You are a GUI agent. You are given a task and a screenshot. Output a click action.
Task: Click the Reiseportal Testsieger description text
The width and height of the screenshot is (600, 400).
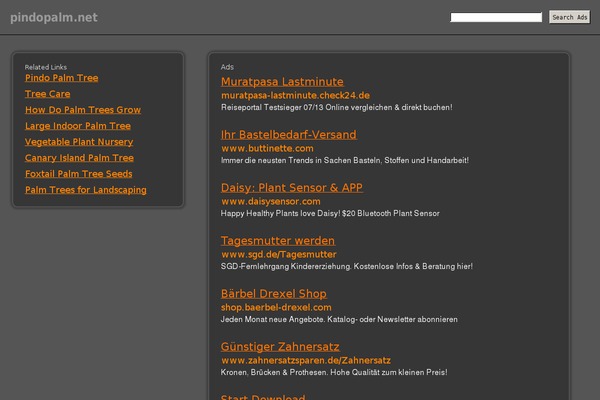click(336, 108)
